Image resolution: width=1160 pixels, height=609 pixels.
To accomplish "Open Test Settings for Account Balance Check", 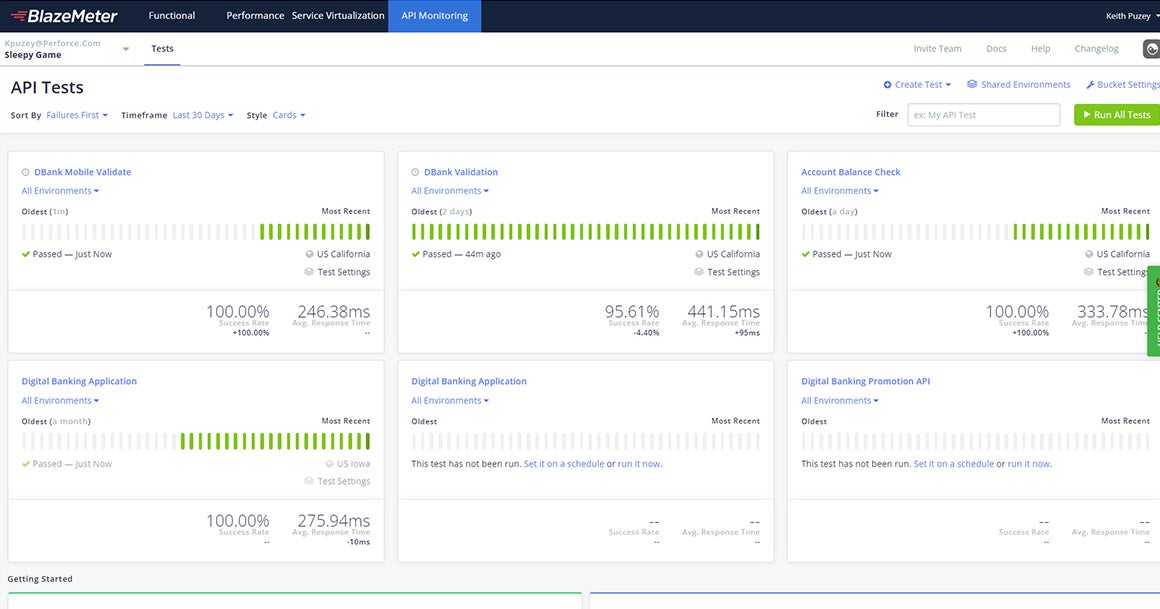I will (1117, 272).
